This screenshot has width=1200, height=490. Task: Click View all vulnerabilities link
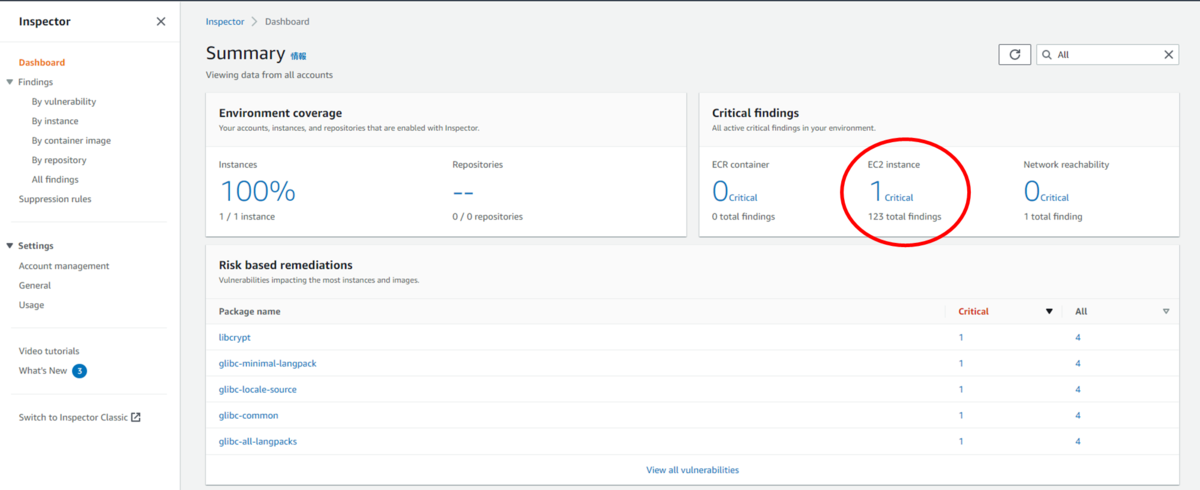(x=692, y=470)
